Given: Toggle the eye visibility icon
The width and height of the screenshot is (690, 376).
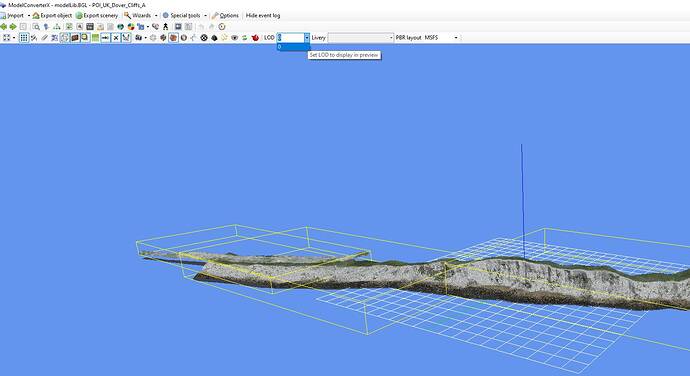Looking at the screenshot, I should [235, 38].
